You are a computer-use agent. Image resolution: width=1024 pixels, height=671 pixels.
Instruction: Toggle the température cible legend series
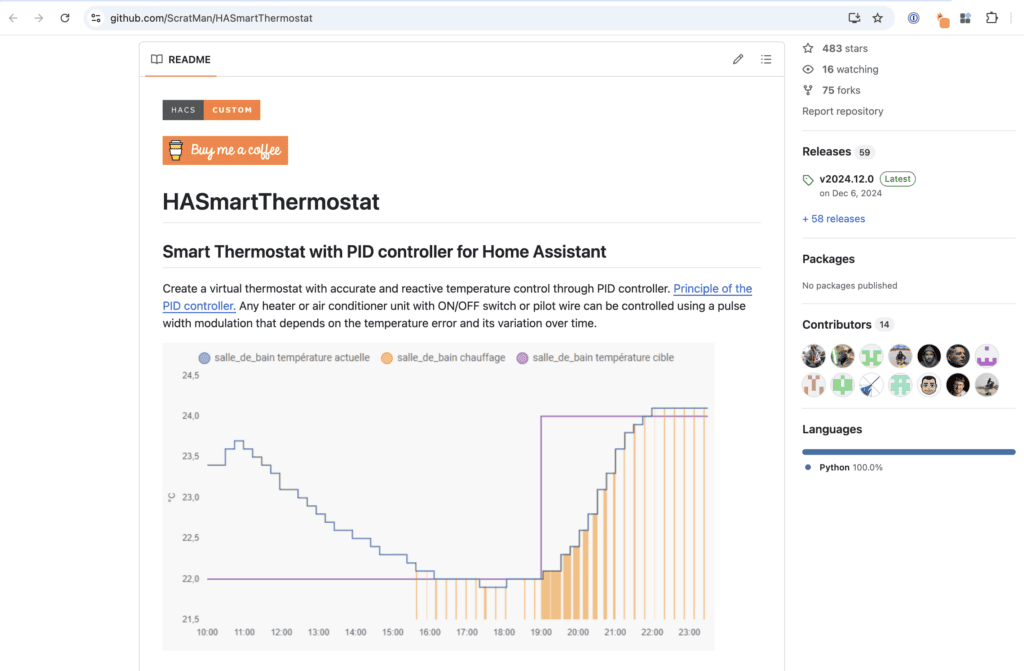click(x=595, y=357)
